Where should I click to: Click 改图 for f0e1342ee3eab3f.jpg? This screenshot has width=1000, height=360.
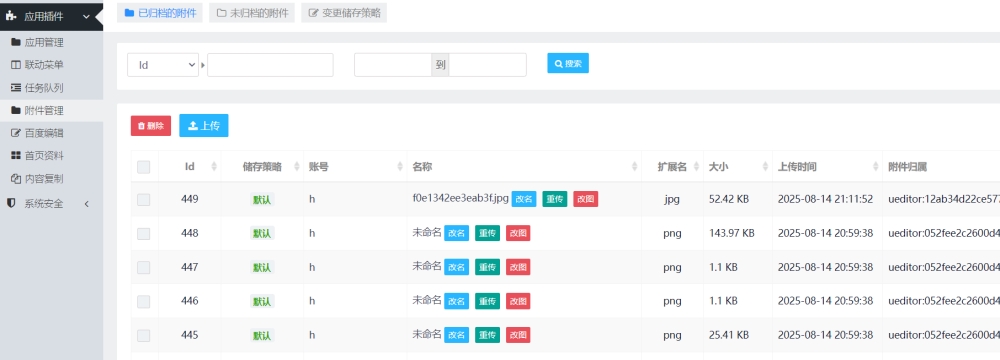585,199
